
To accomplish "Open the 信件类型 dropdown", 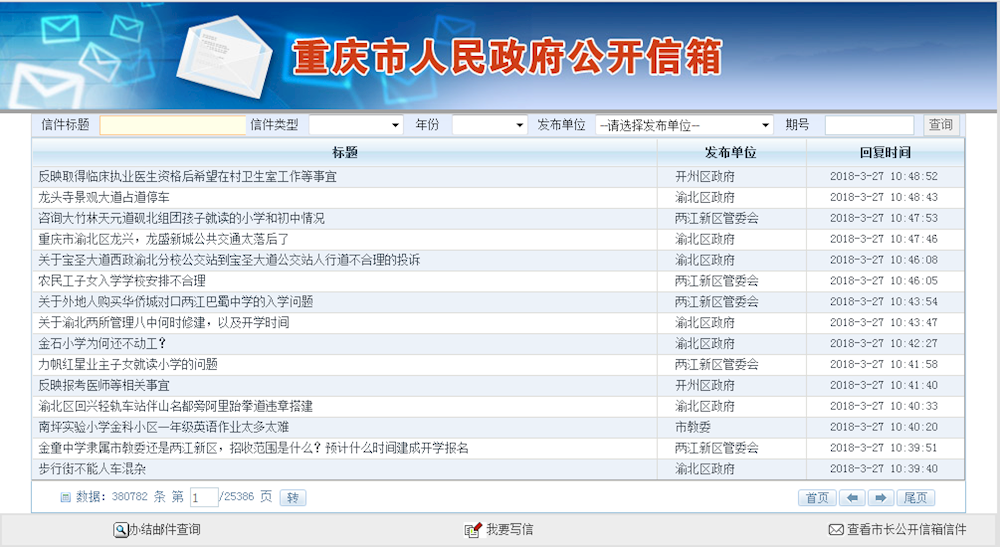I will click(355, 125).
